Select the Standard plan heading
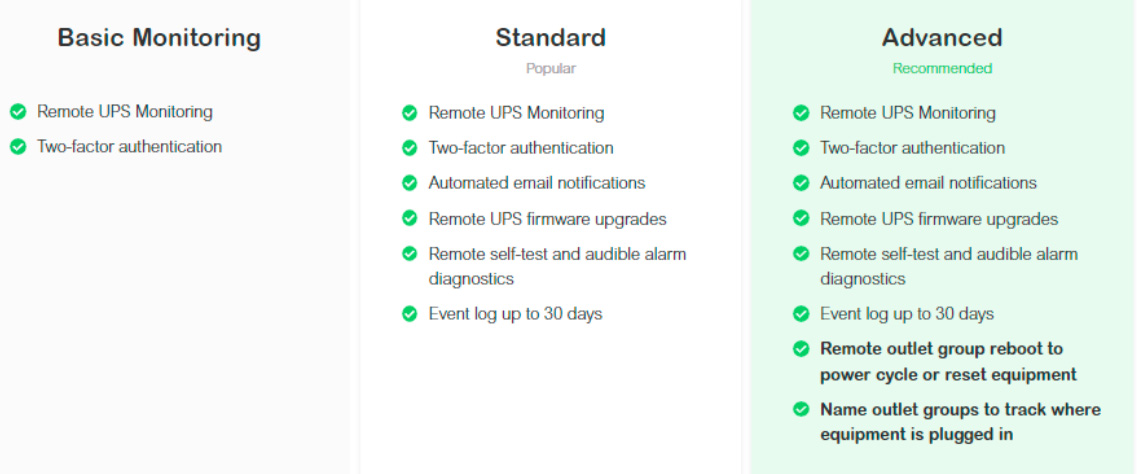Image resolution: width=1137 pixels, height=474 pixels. (x=550, y=38)
